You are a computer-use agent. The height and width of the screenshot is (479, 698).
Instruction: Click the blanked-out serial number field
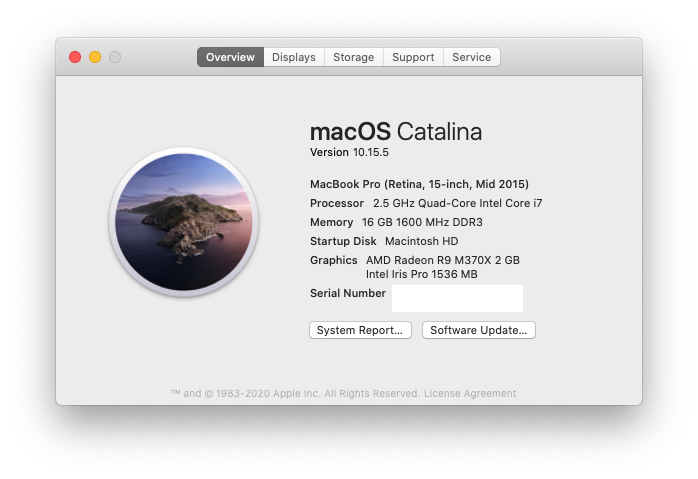pyautogui.click(x=457, y=298)
